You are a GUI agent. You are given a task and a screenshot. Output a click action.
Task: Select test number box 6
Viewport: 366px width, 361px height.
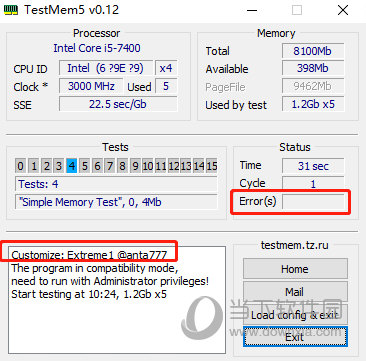[x=97, y=166]
